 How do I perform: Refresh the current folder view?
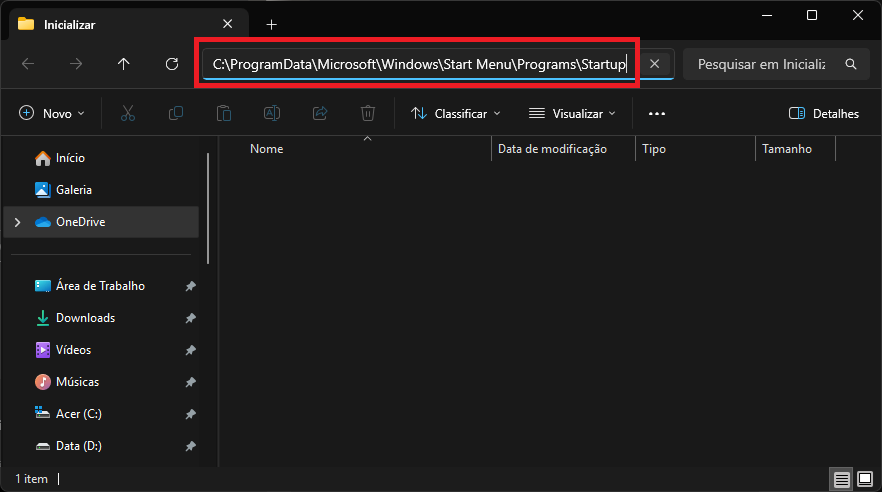coord(172,64)
